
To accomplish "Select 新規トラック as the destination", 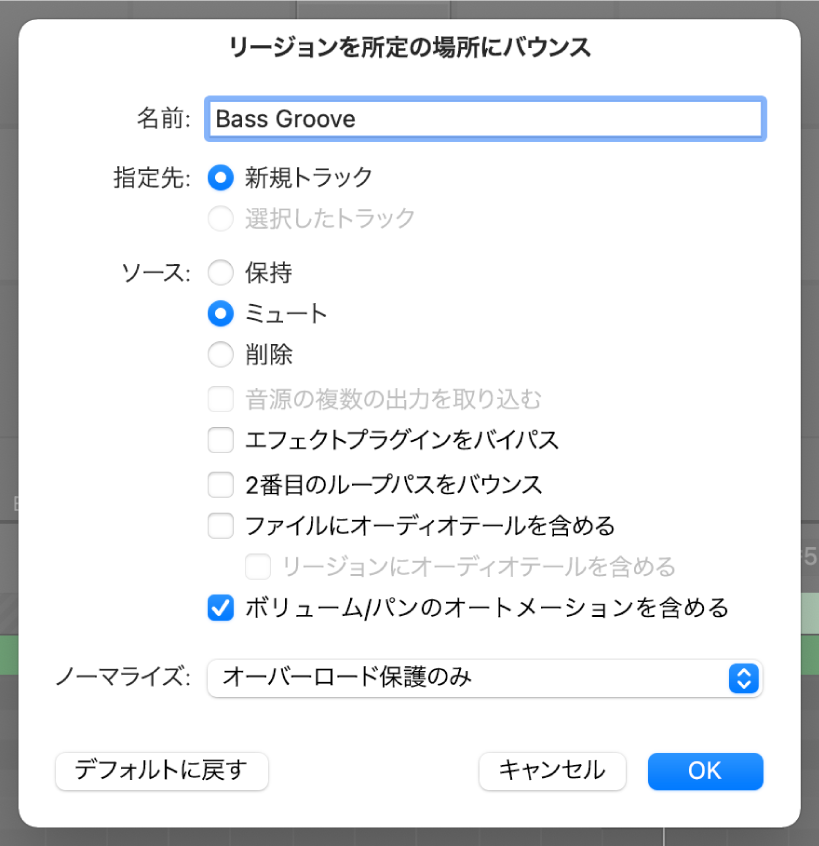I will point(220,177).
